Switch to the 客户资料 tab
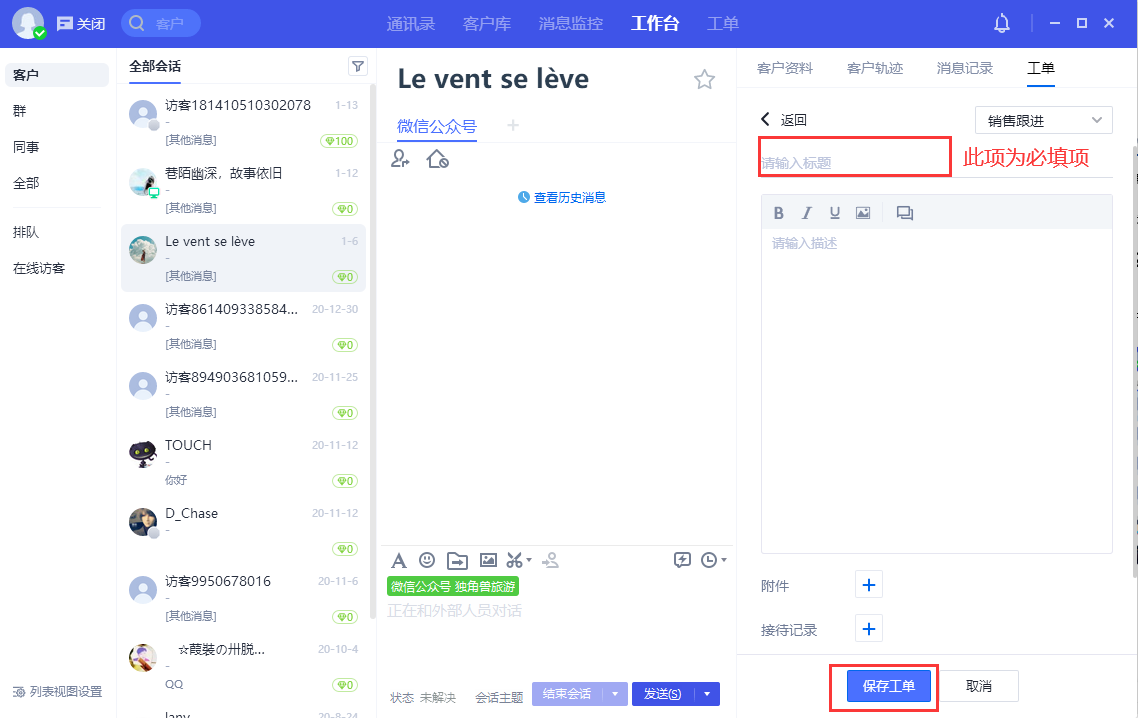This screenshot has height=718, width=1138. tap(785, 68)
